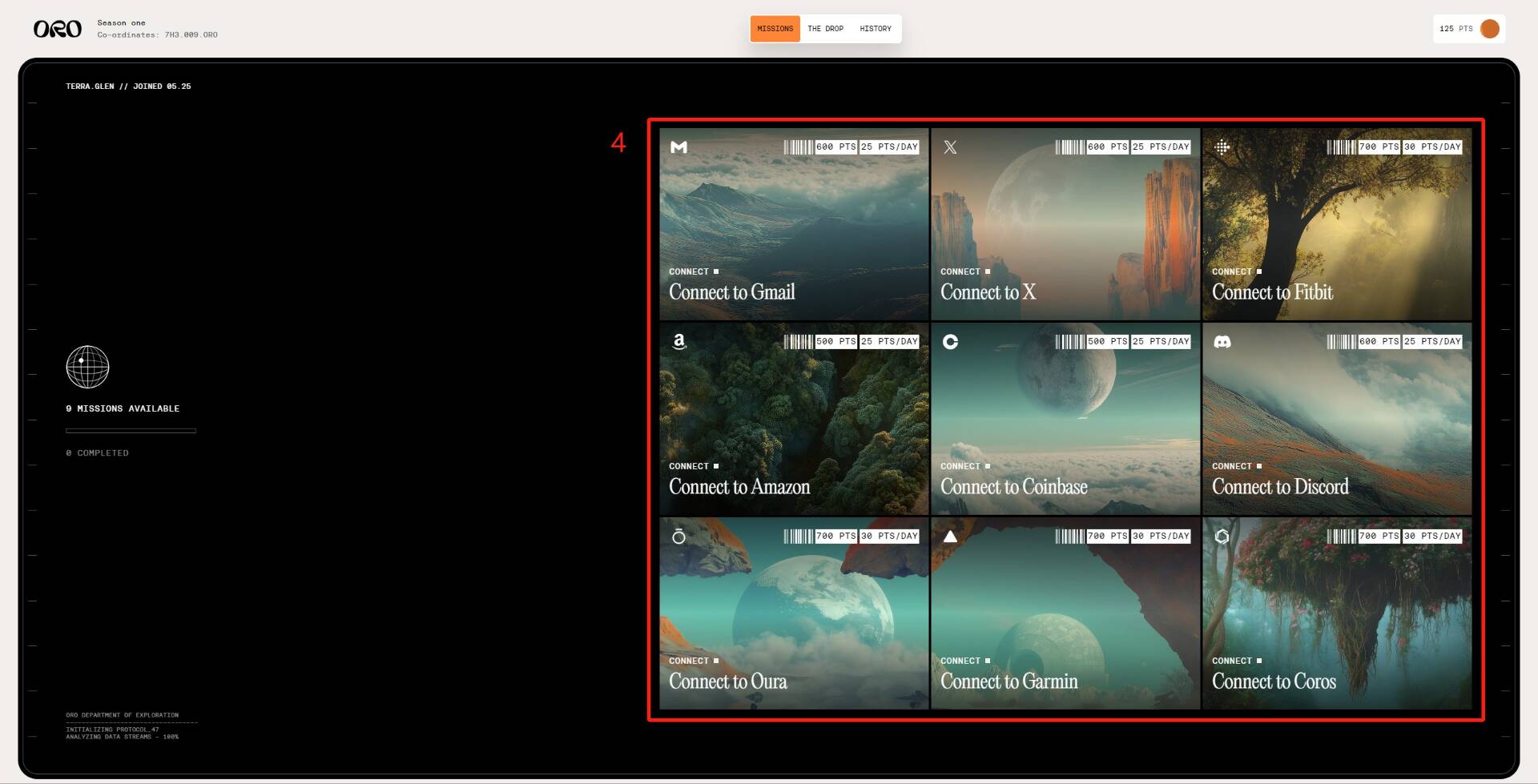This screenshot has height=784, width=1538.
Task: Click the 0 COMPLETED text
Action: pos(97,453)
